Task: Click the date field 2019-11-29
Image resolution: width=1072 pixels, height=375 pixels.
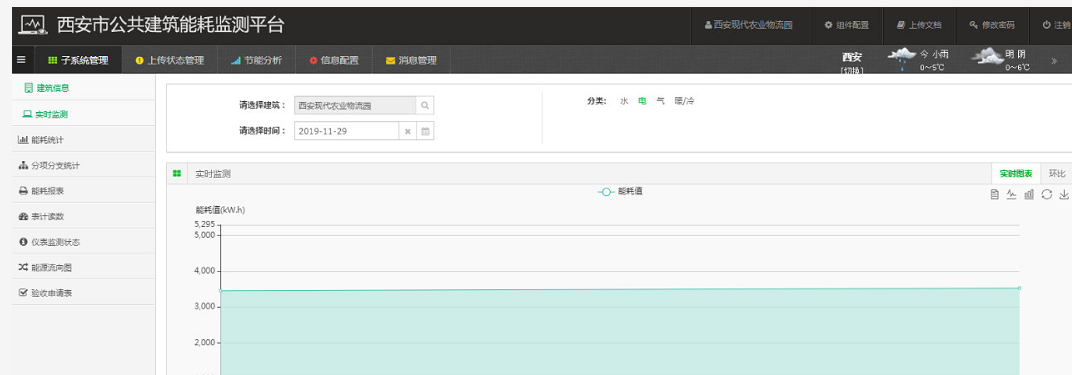Action: click(347, 131)
